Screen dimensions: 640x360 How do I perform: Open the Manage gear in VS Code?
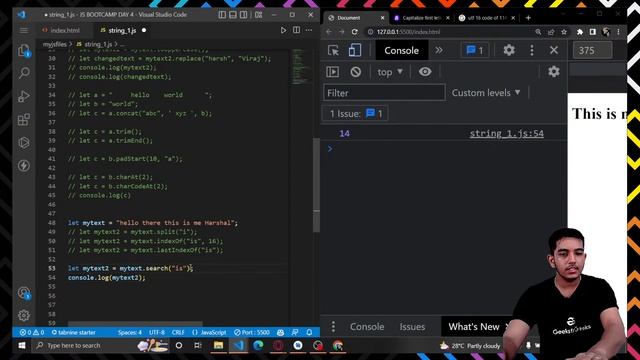click(x=24, y=315)
